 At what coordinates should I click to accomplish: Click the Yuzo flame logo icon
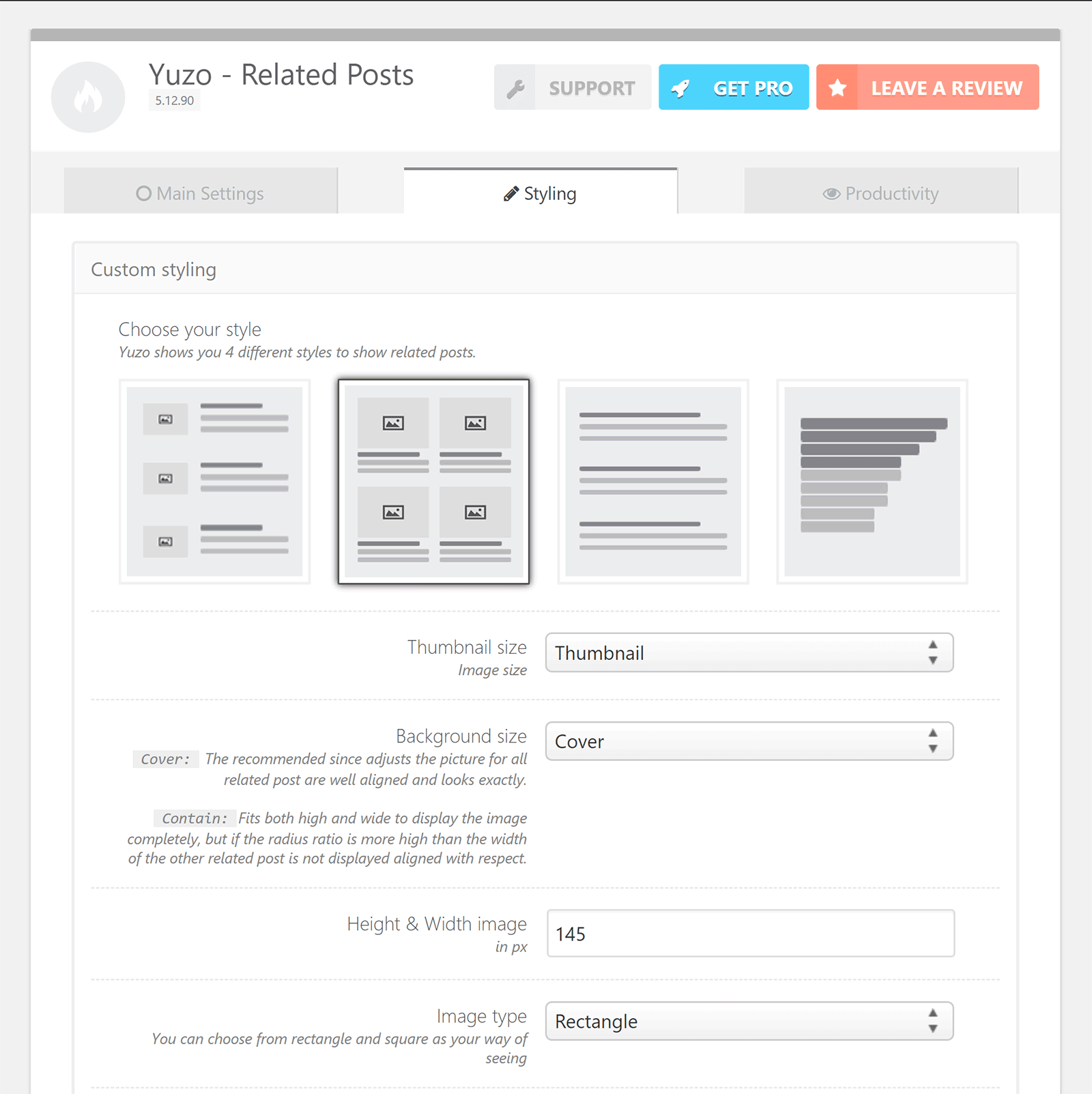point(88,97)
